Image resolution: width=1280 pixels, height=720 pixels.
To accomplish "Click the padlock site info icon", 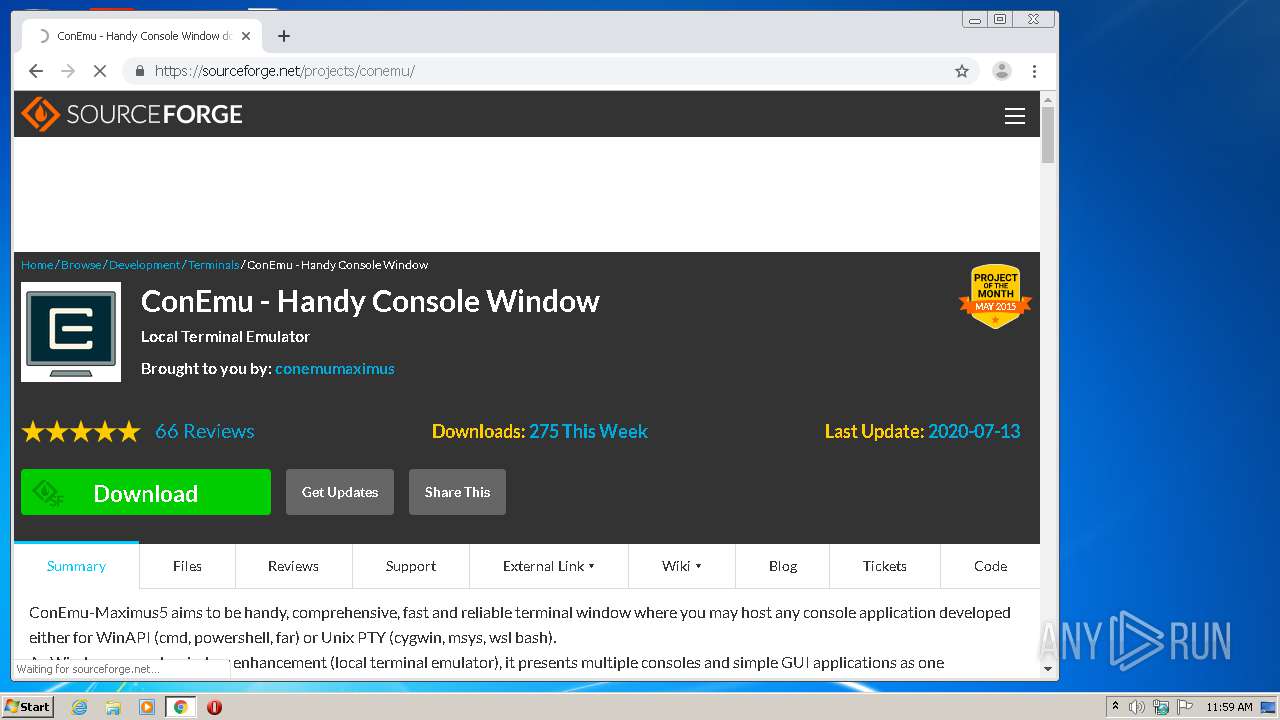I will 140,71.
